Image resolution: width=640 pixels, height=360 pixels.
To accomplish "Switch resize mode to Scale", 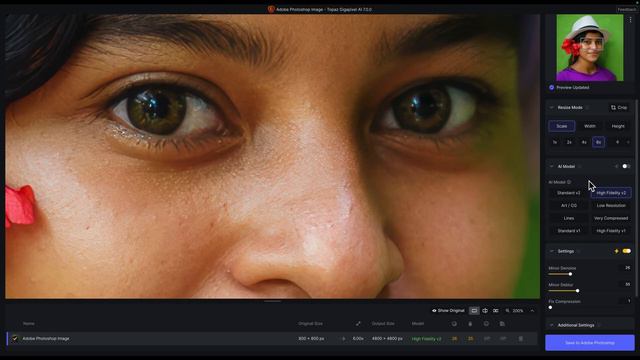I will [x=562, y=126].
